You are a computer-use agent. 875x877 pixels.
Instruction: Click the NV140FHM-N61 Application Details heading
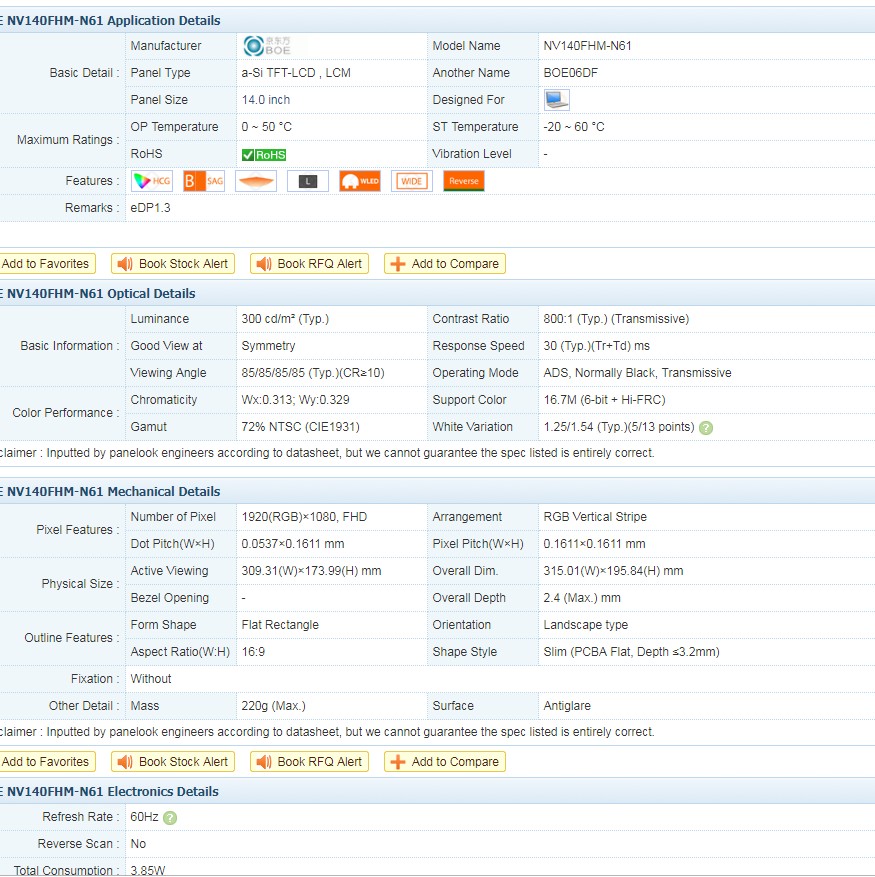click(114, 21)
